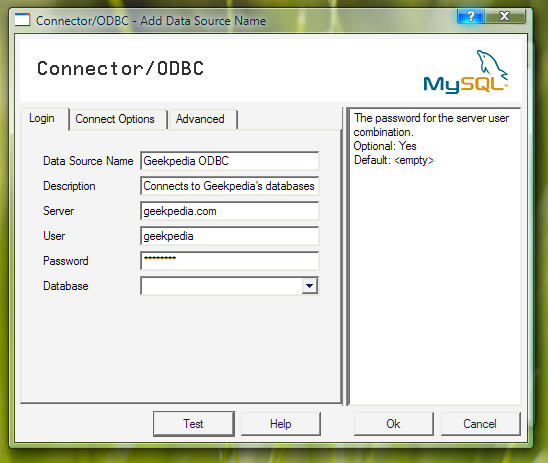Click 'The password for the server user' text

pos(431,118)
